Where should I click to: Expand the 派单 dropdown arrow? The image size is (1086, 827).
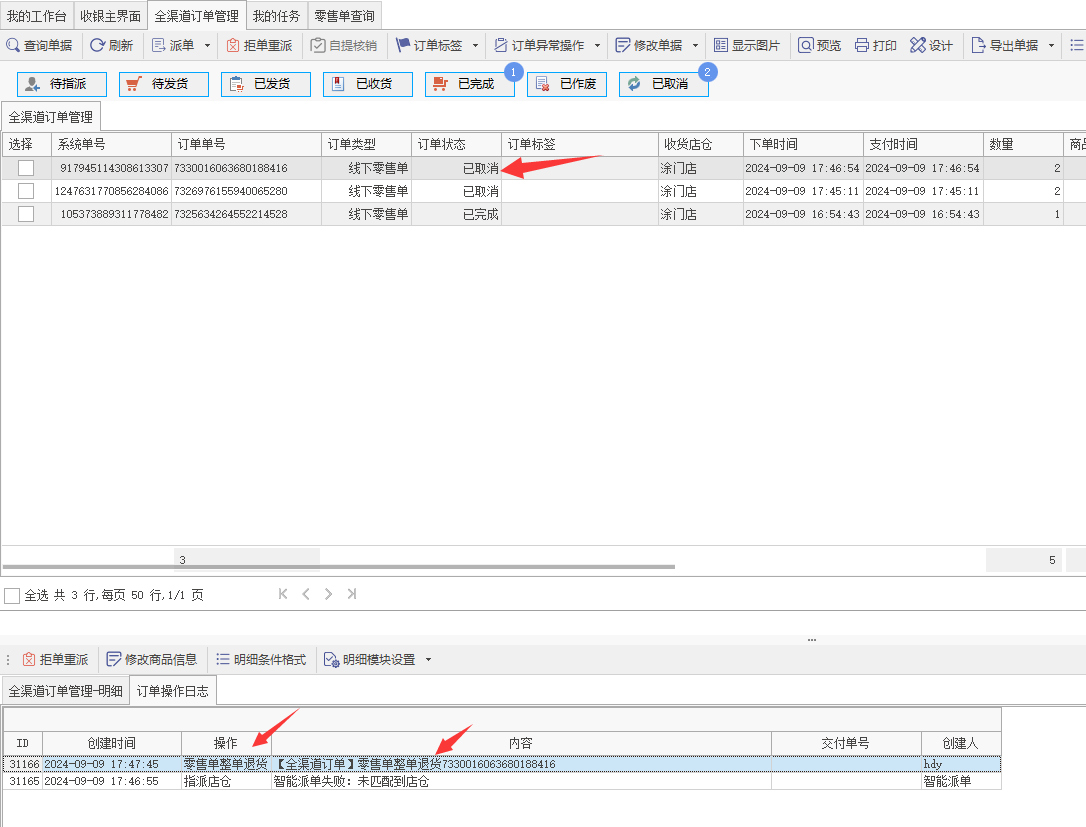coord(207,46)
